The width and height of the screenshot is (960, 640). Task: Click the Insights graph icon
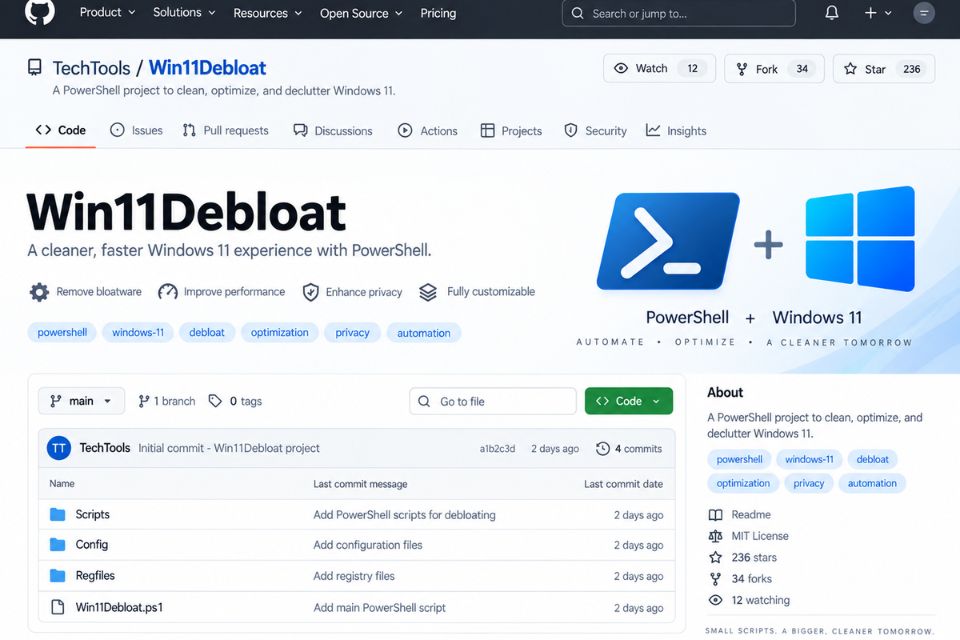[x=653, y=130]
